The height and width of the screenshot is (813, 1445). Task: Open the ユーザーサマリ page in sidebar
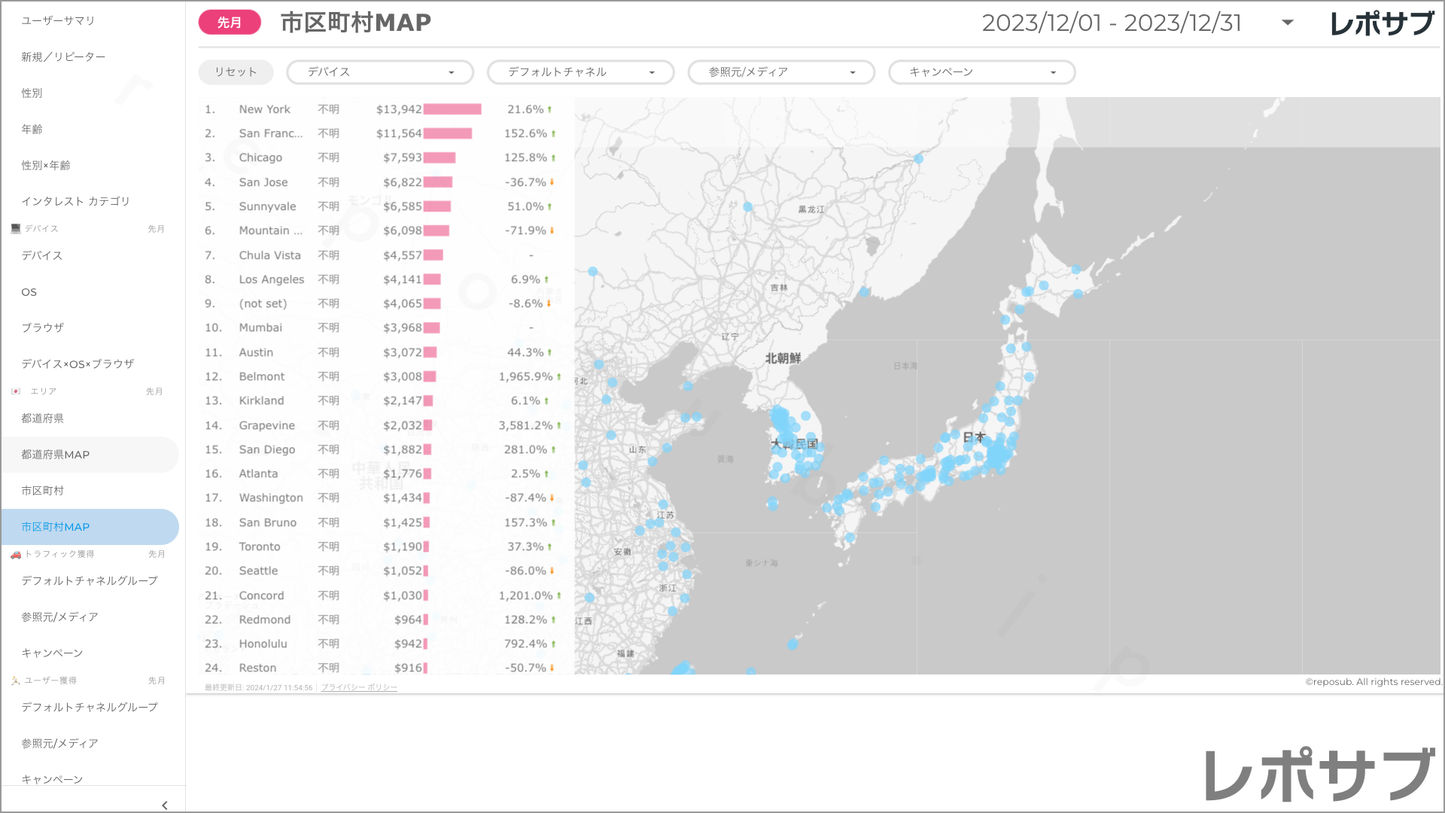58,21
